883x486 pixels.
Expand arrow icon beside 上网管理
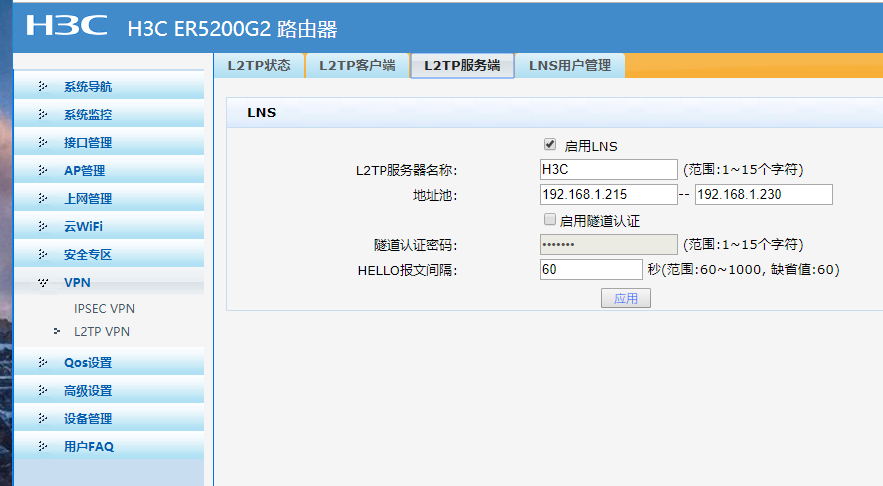click(43, 198)
